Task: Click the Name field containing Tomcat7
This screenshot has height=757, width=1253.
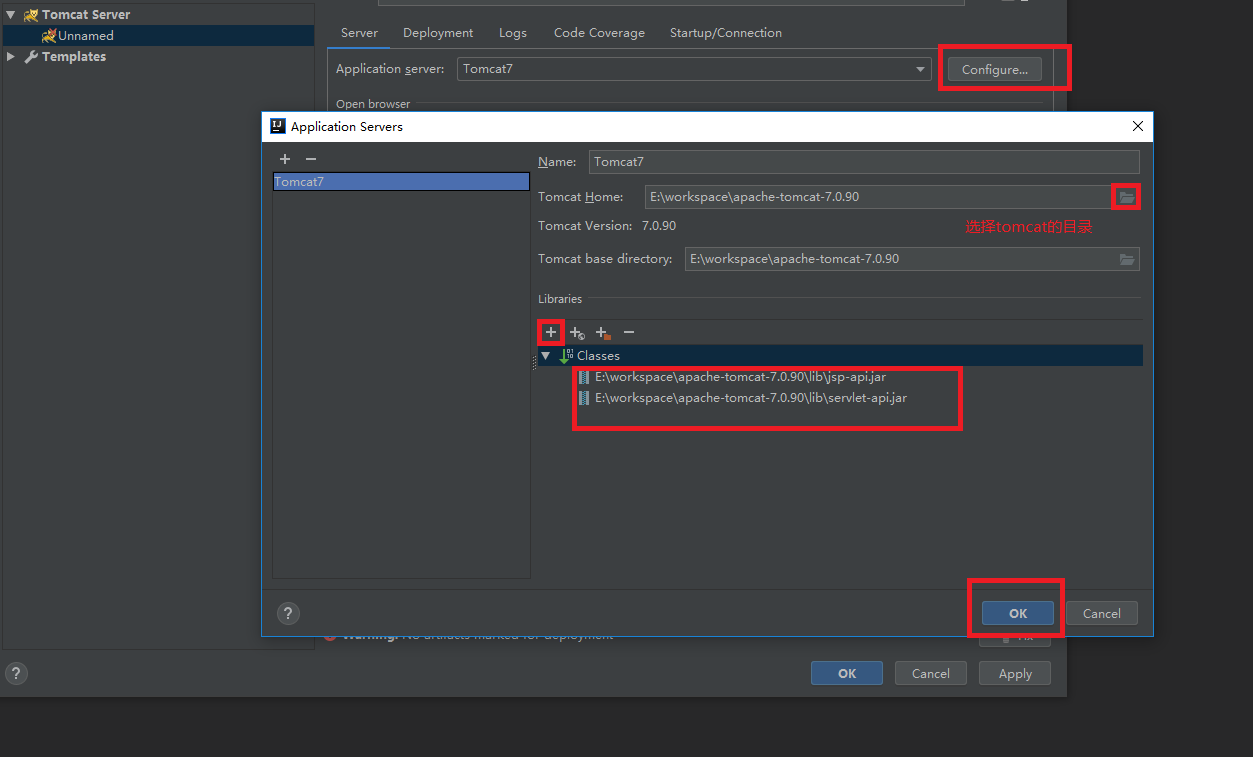Action: point(864,161)
